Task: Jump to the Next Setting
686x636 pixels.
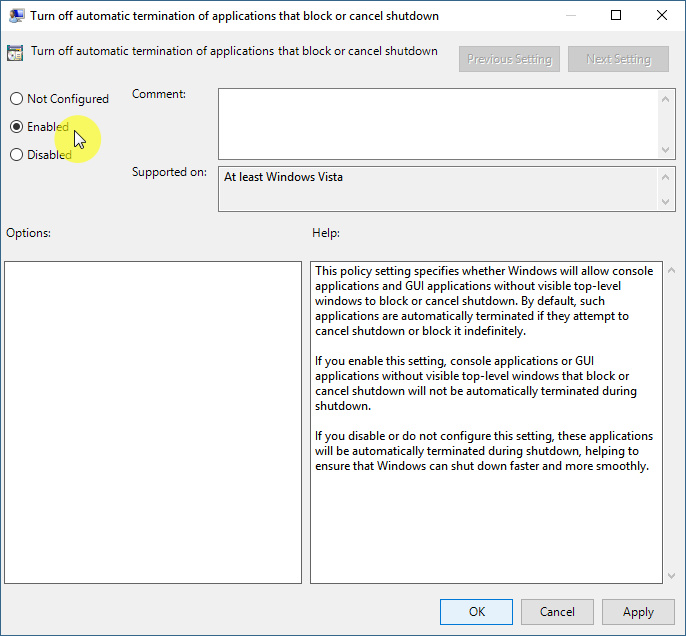Action: click(618, 59)
